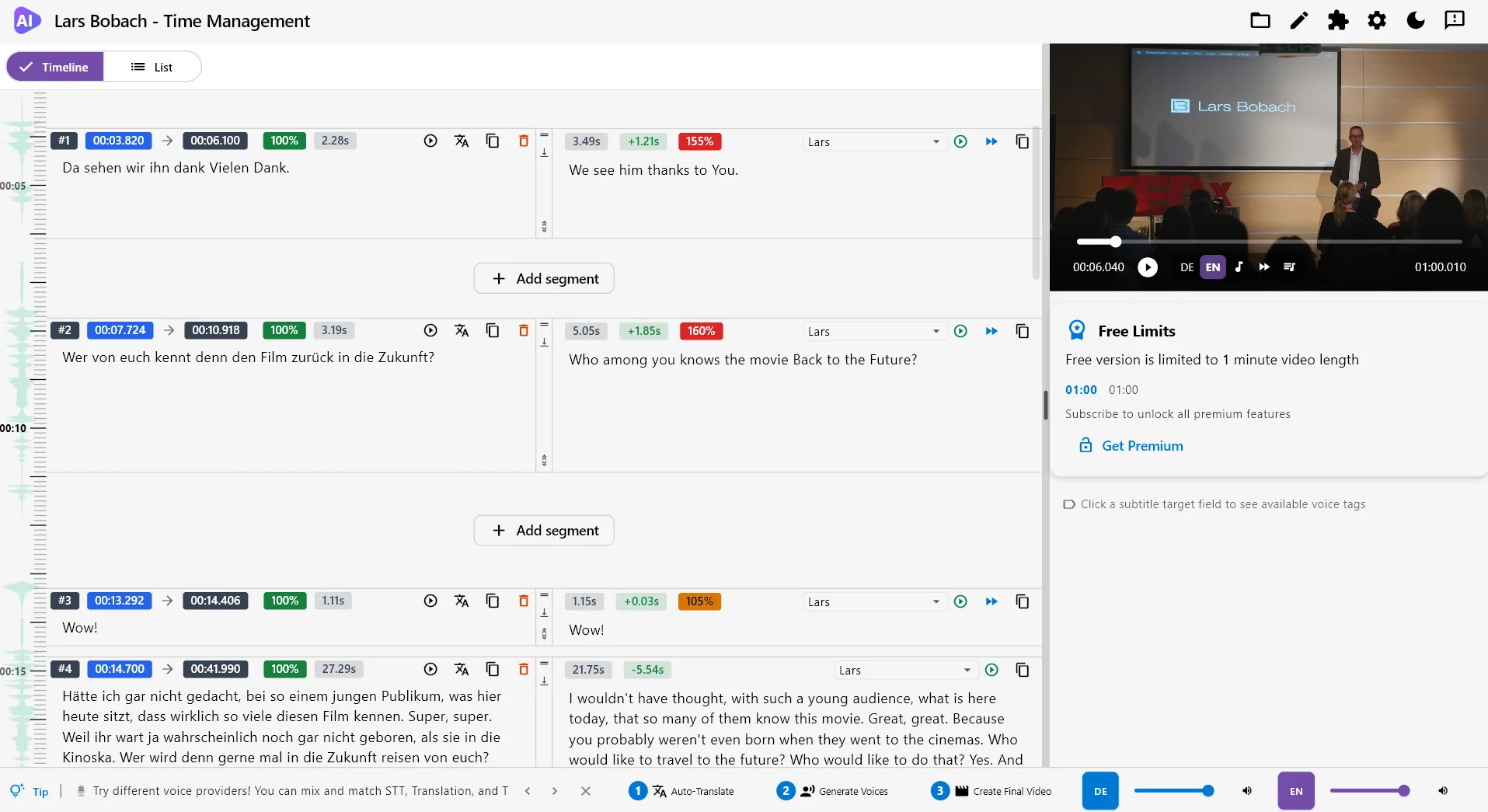The width and height of the screenshot is (1488, 812).
Task: Click fast-forward icon for segment #2
Action: pos(991,331)
